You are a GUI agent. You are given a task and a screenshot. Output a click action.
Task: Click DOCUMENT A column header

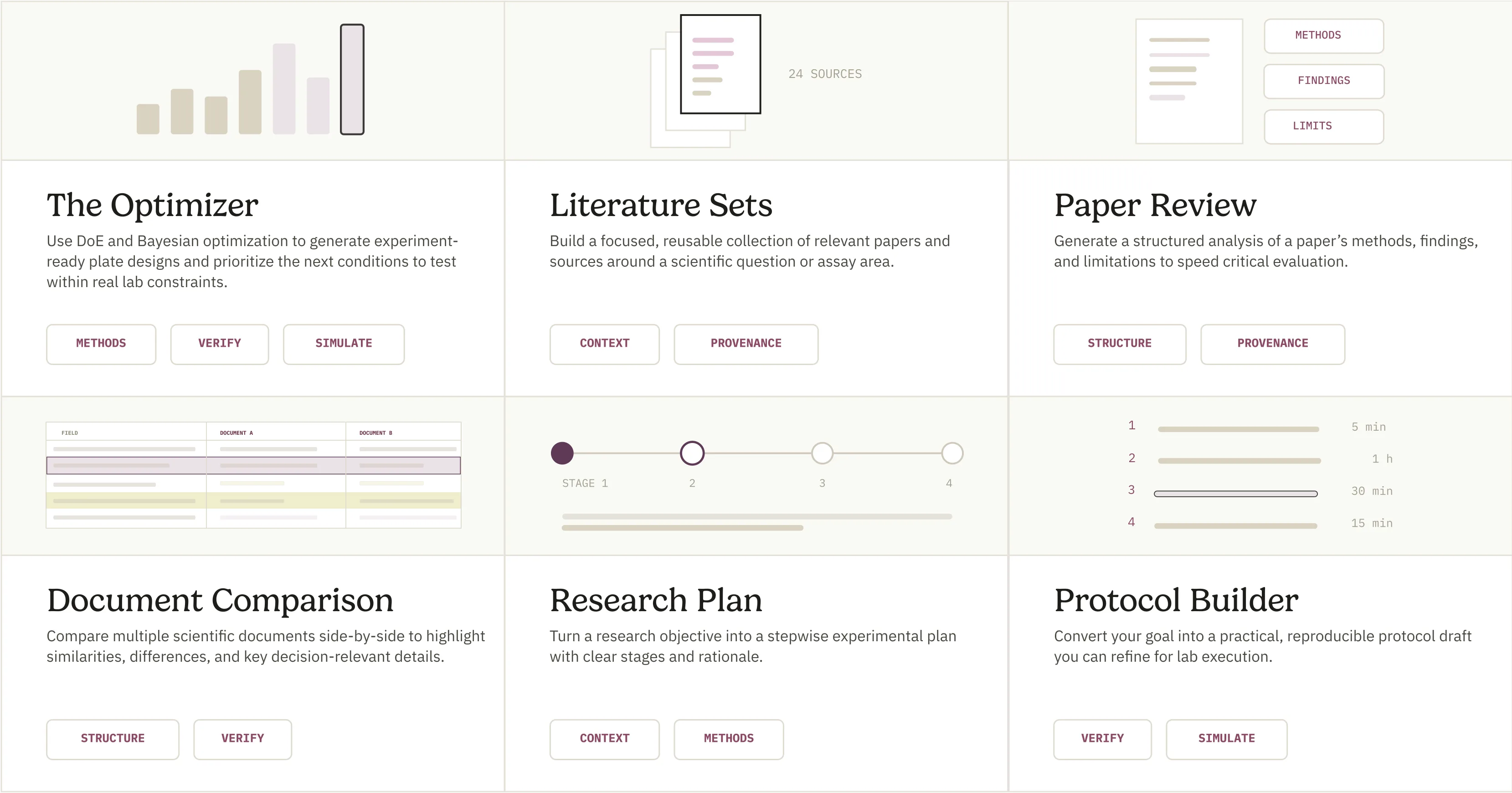click(237, 433)
